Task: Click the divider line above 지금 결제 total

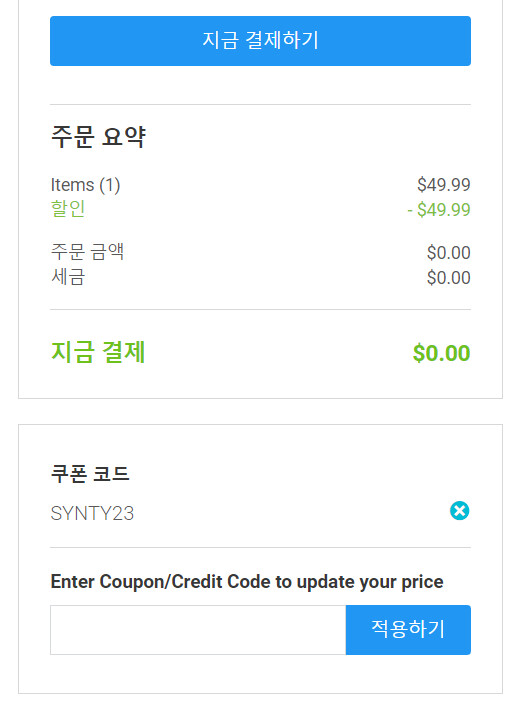Action: 260,310
